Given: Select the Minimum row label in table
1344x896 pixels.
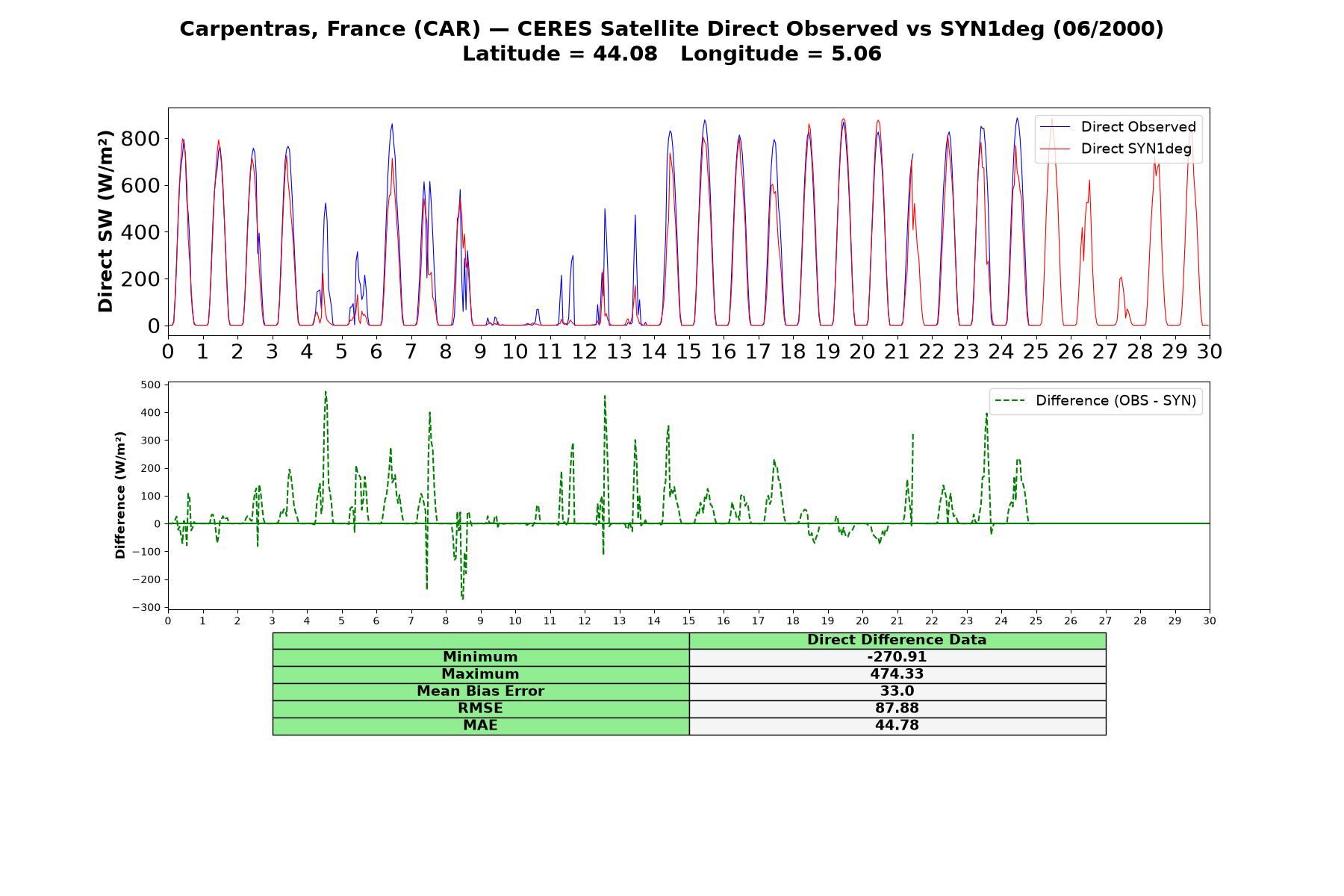Looking at the screenshot, I should 480,657.
